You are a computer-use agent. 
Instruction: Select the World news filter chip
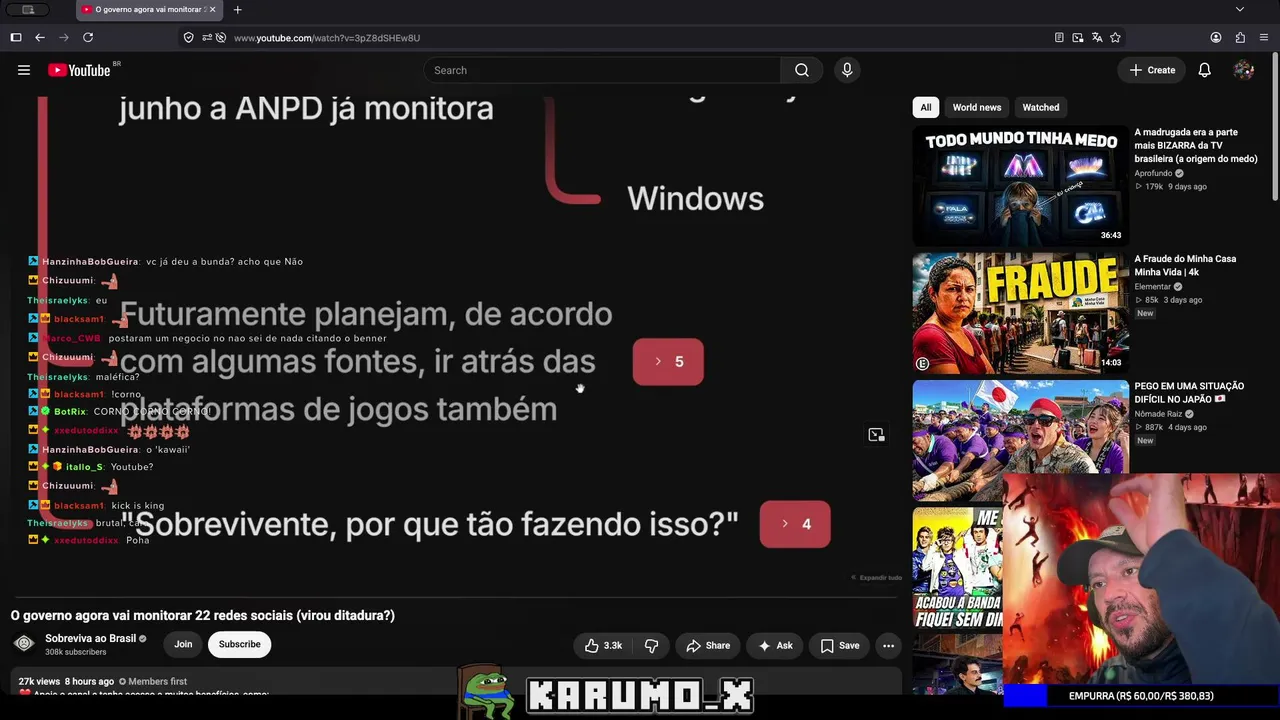pyautogui.click(x=977, y=107)
